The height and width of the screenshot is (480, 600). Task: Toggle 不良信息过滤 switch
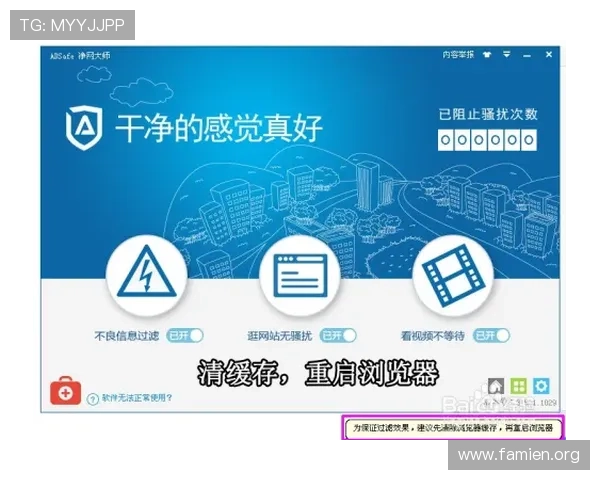(185, 336)
